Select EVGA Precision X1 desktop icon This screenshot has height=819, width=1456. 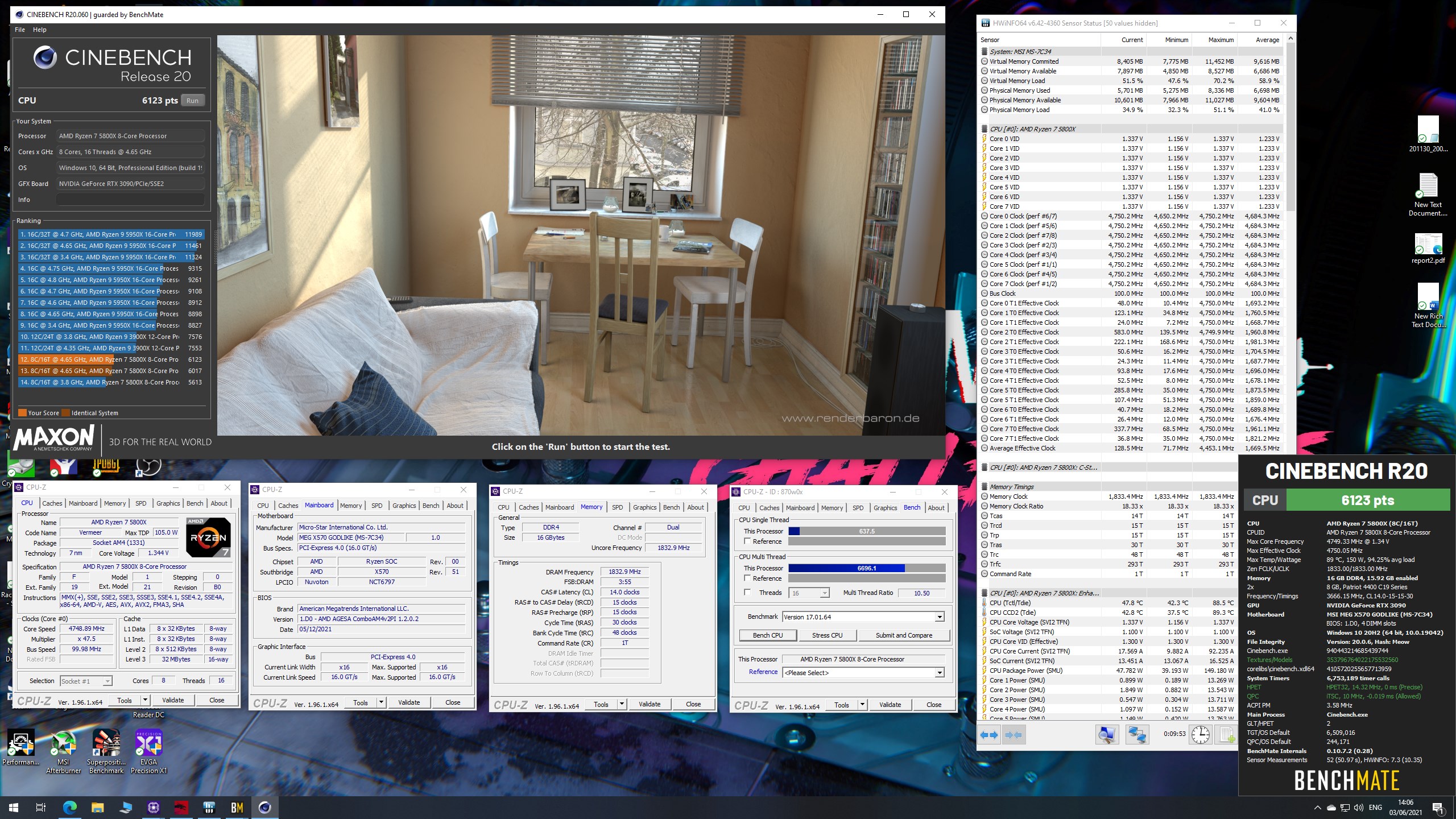coord(148,751)
